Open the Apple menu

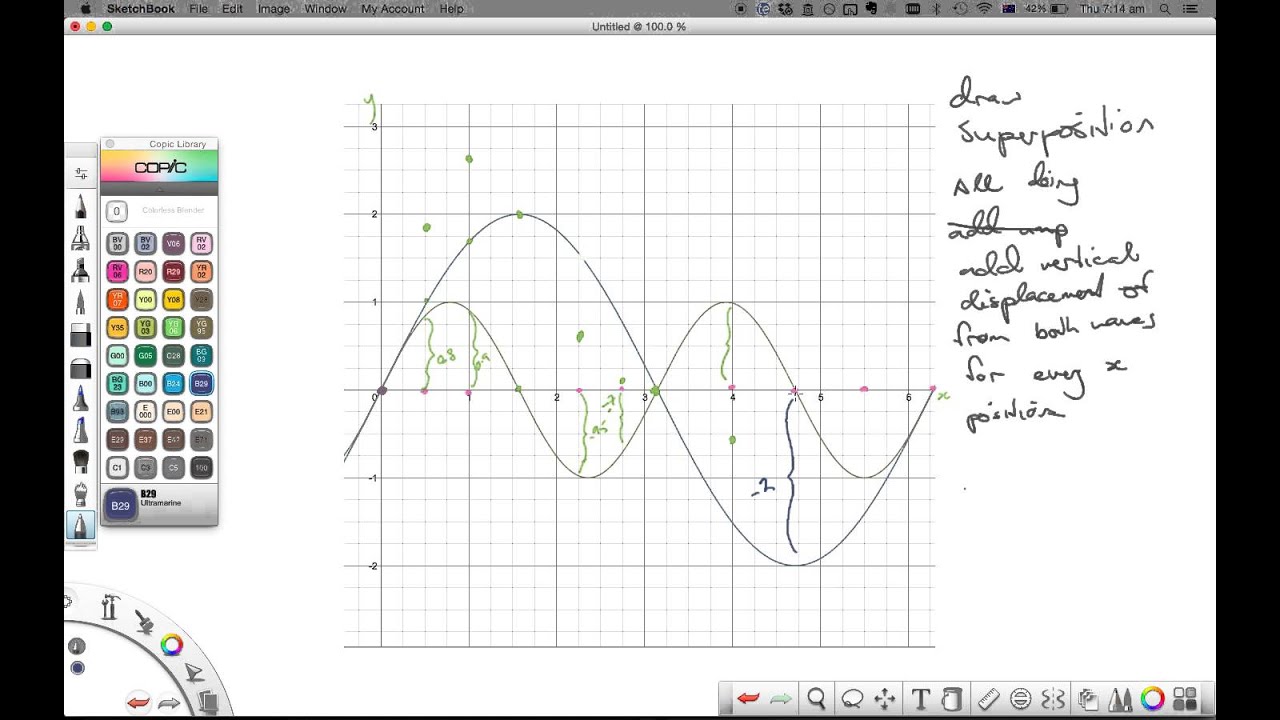85,9
